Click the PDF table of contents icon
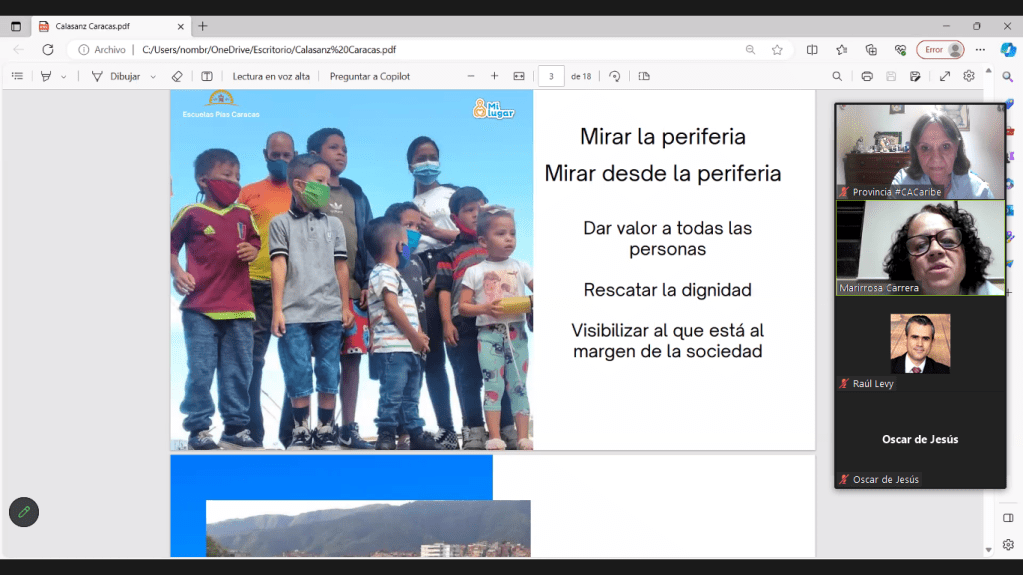The width and height of the screenshot is (1023, 575). click(x=17, y=76)
